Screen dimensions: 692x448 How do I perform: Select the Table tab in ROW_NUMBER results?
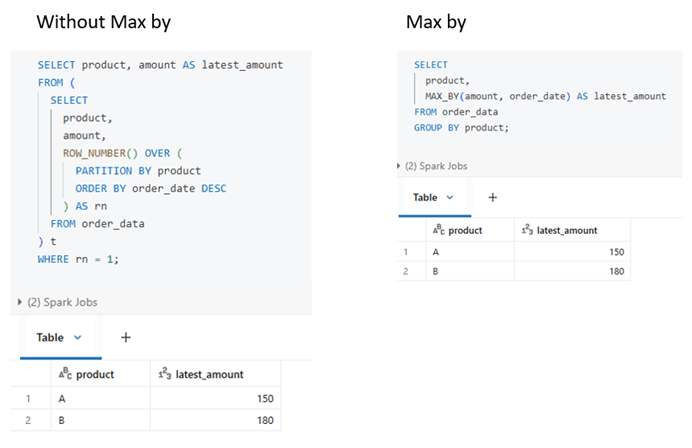(x=50, y=338)
